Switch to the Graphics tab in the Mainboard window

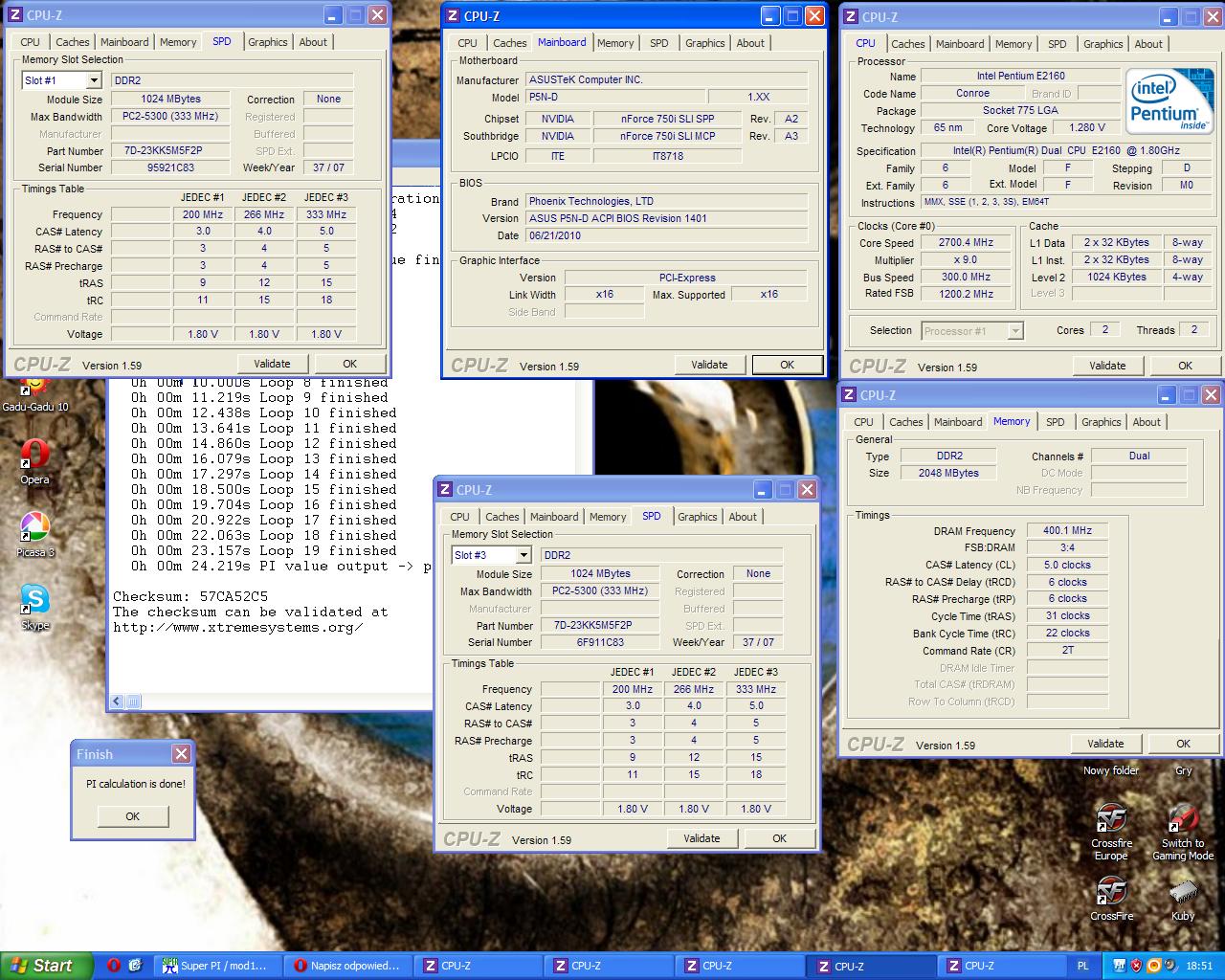[x=704, y=43]
